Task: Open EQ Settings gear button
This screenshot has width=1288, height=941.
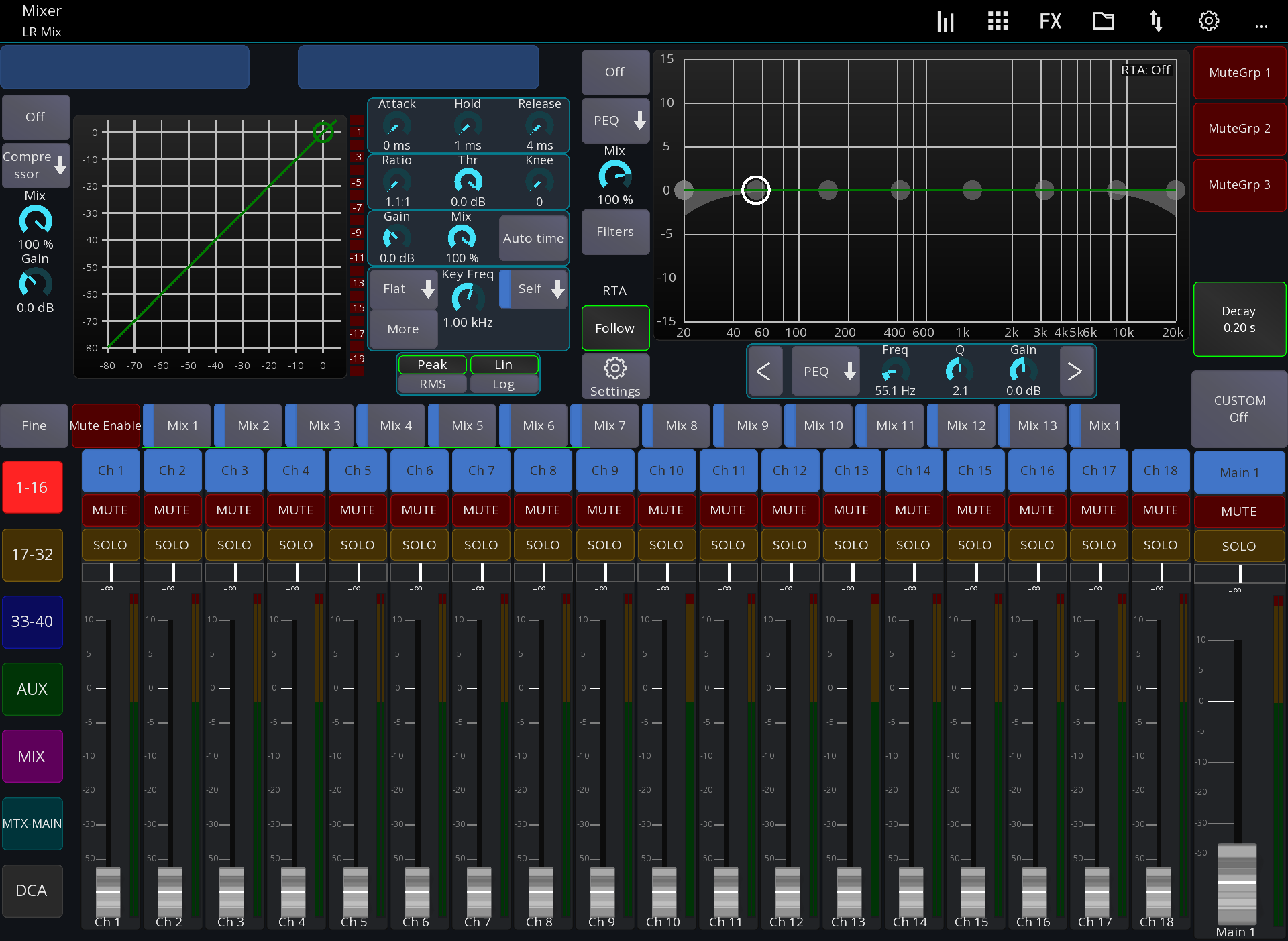Action: coord(615,376)
